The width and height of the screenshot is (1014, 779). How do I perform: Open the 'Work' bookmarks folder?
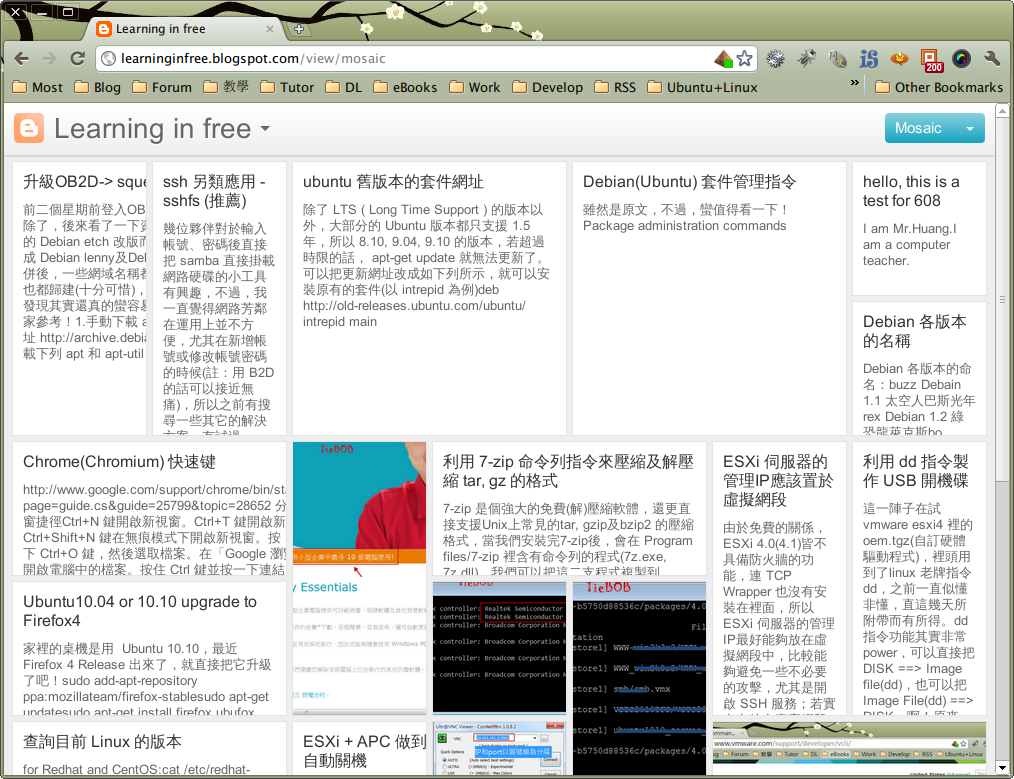[x=475, y=87]
